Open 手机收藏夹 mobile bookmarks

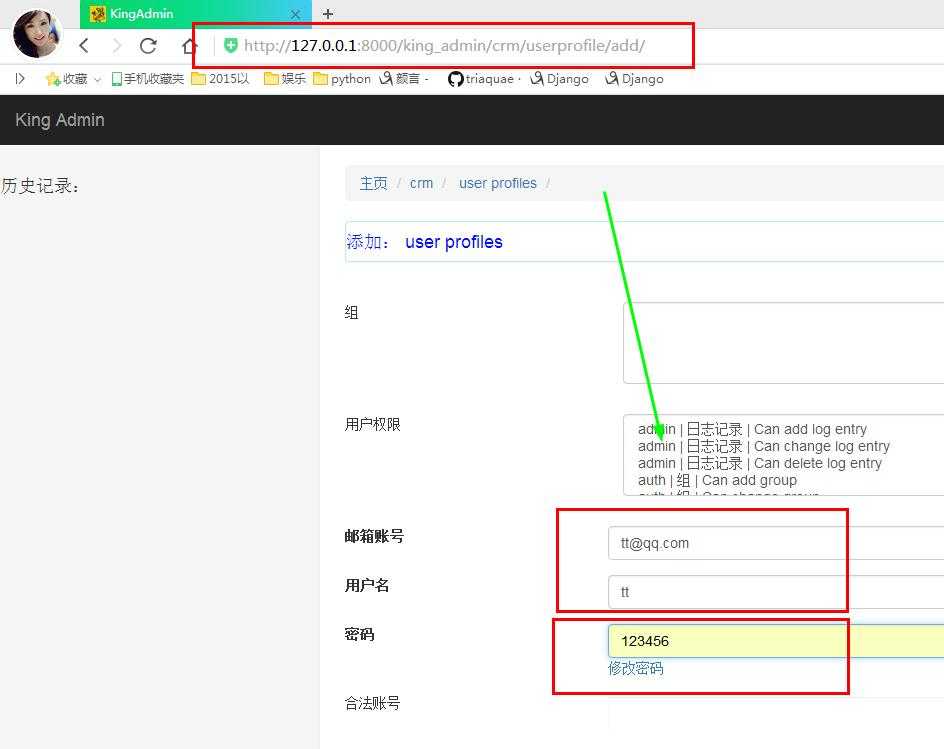tap(148, 79)
